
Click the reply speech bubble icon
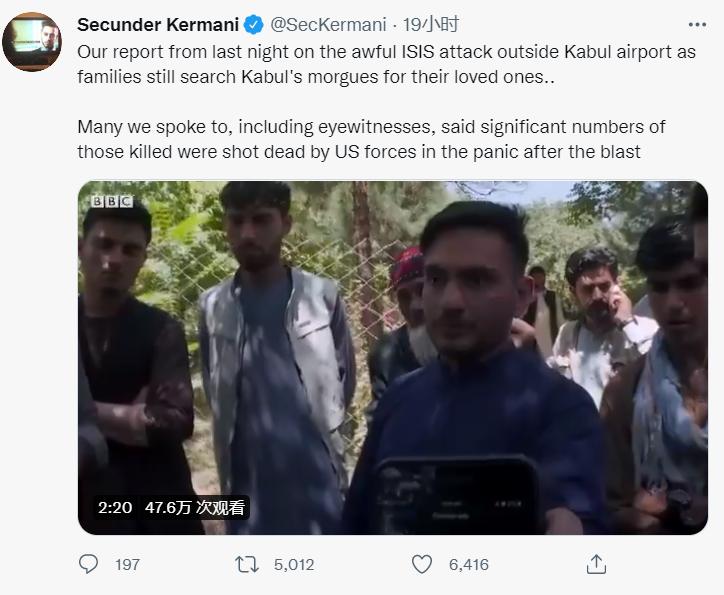pyautogui.click(x=89, y=564)
